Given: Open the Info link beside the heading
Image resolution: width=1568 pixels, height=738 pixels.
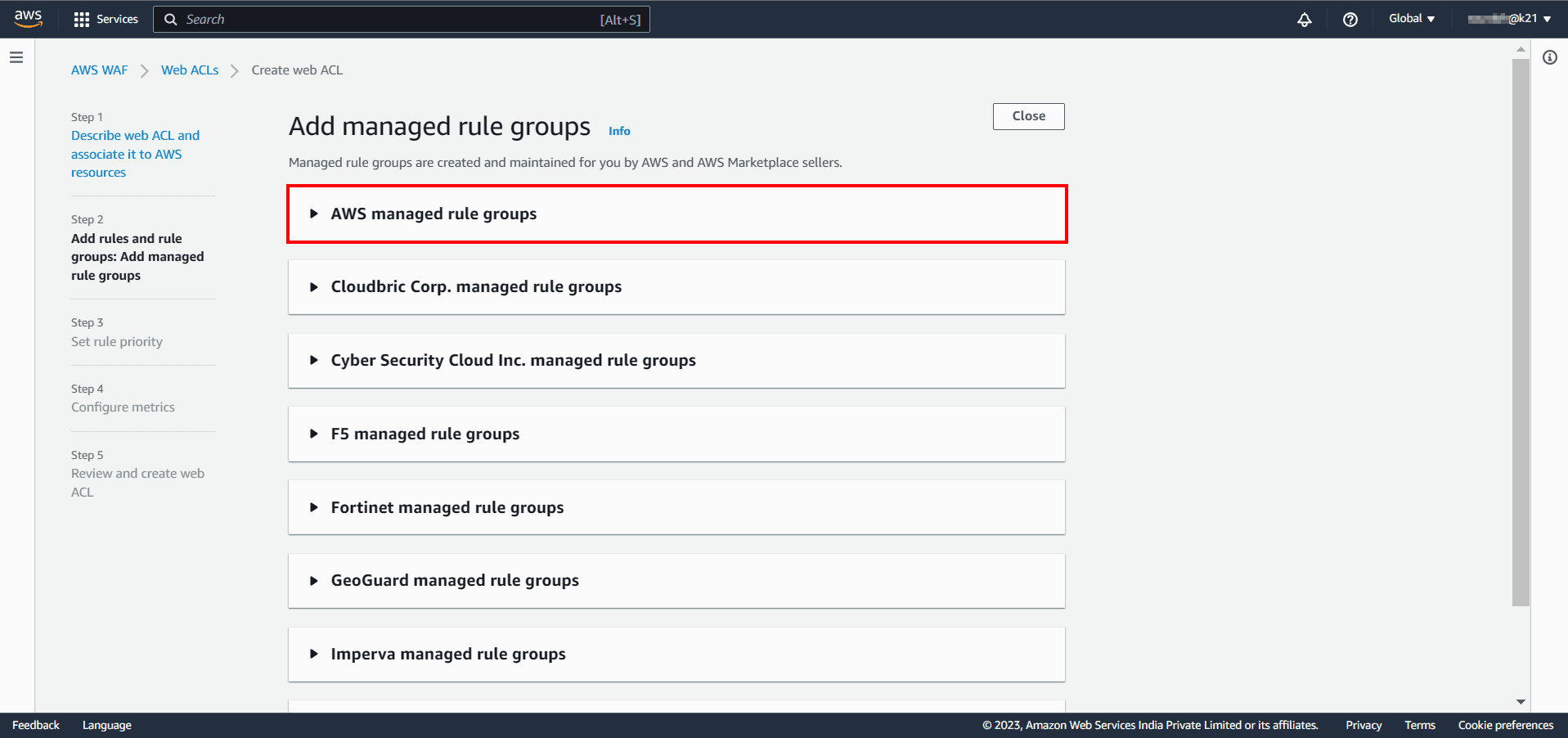Looking at the screenshot, I should point(619,131).
